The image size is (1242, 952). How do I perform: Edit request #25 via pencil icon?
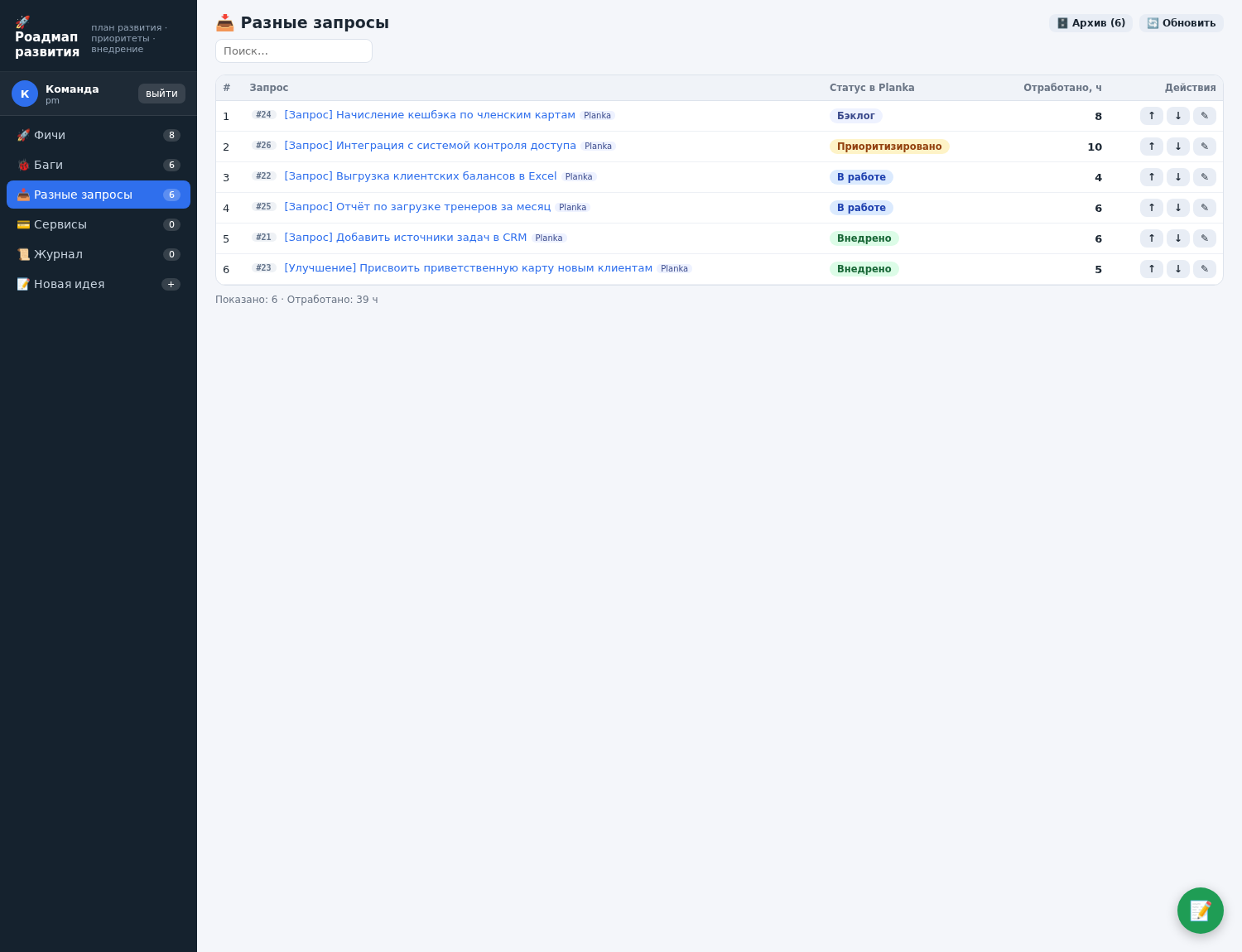pyautogui.click(x=1204, y=208)
